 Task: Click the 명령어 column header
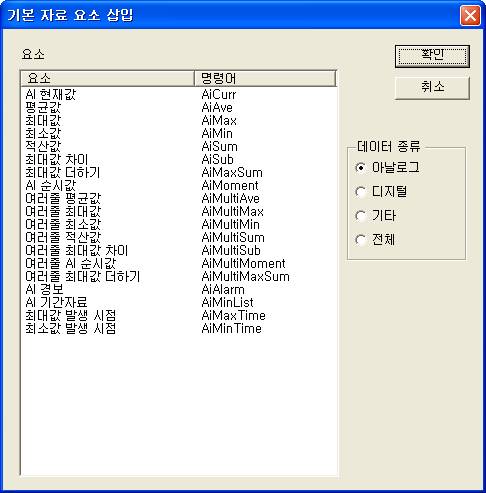point(265,79)
